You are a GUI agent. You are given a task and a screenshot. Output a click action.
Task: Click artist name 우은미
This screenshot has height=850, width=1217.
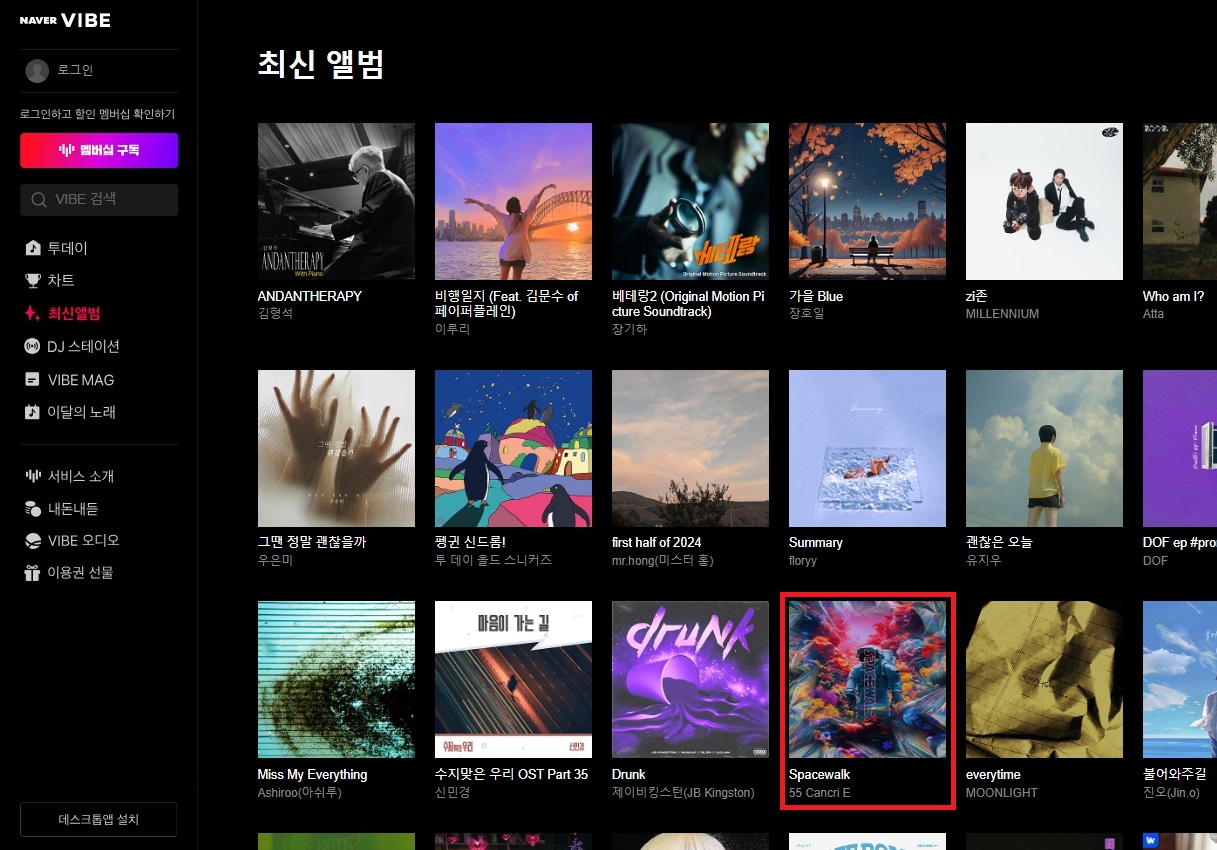coord(276,560)
